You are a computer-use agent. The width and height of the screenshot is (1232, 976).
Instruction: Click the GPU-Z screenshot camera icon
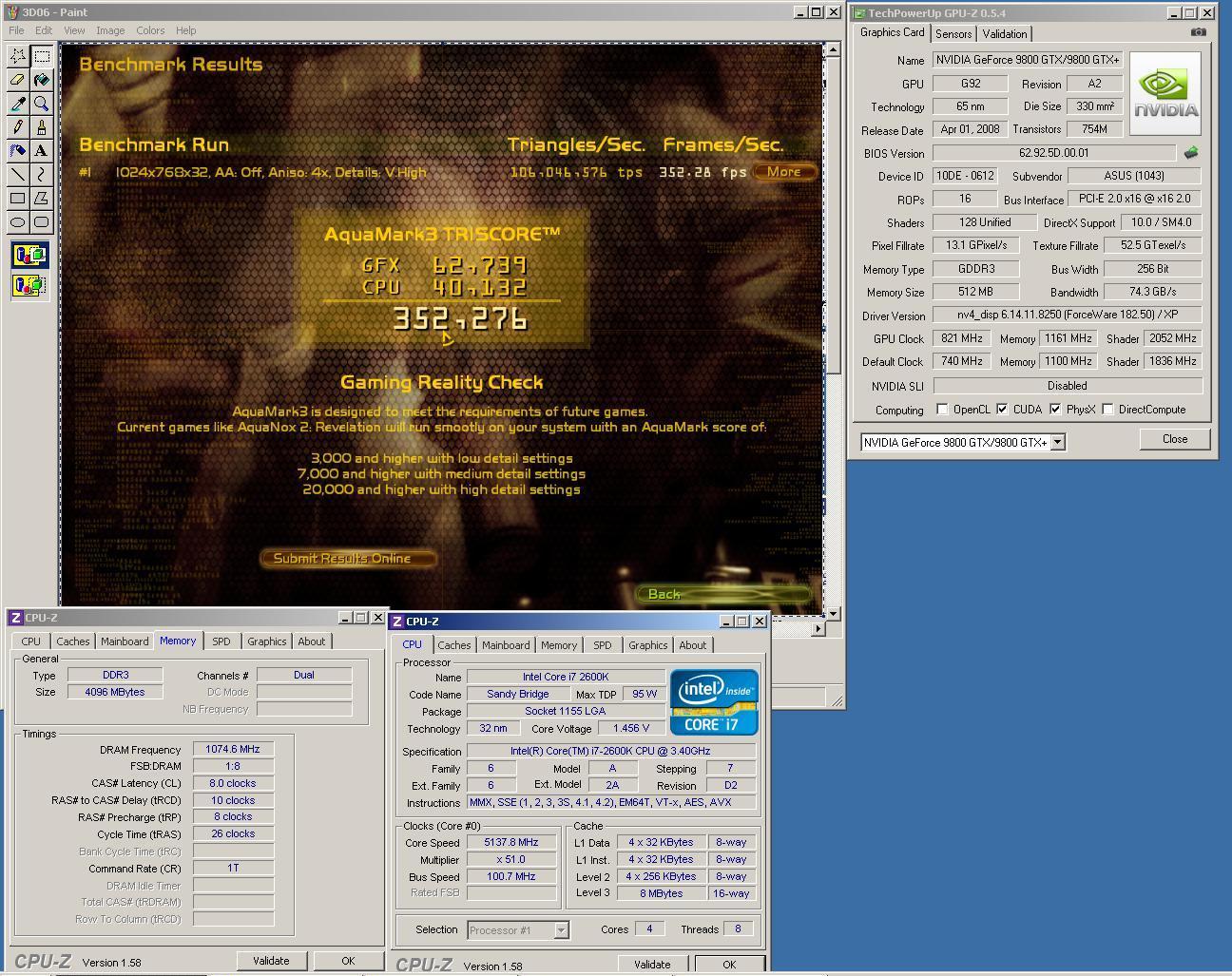[1198, 31]
